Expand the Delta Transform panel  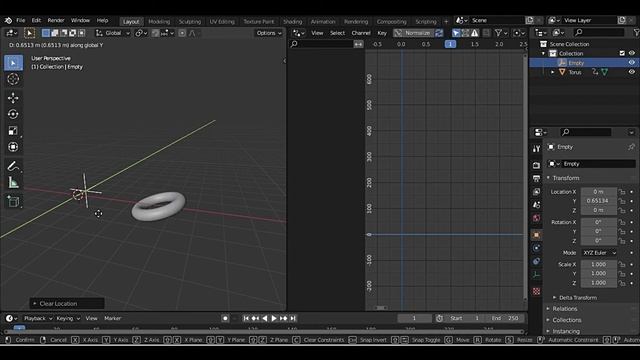(x=577, y=298)
